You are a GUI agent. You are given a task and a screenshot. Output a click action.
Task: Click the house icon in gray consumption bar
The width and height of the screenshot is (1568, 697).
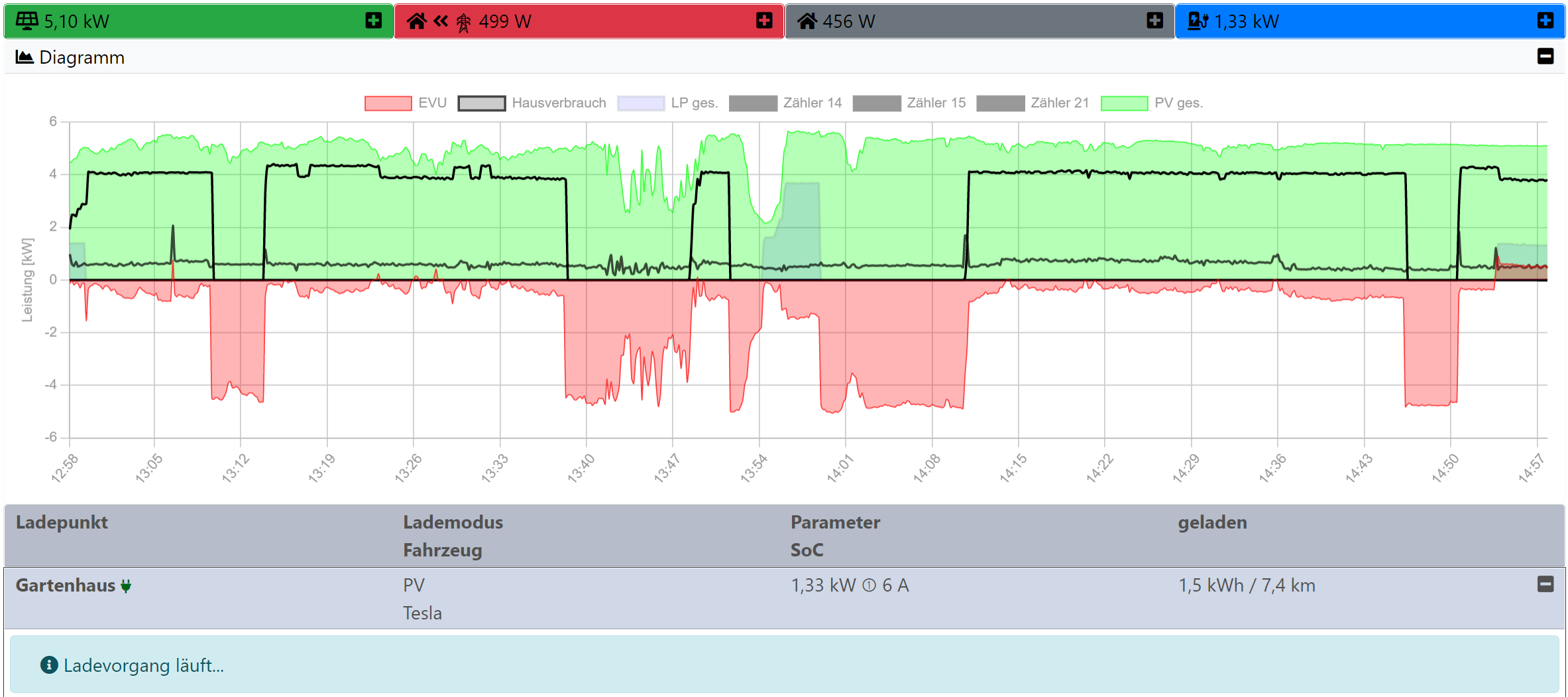coord(807,21)
